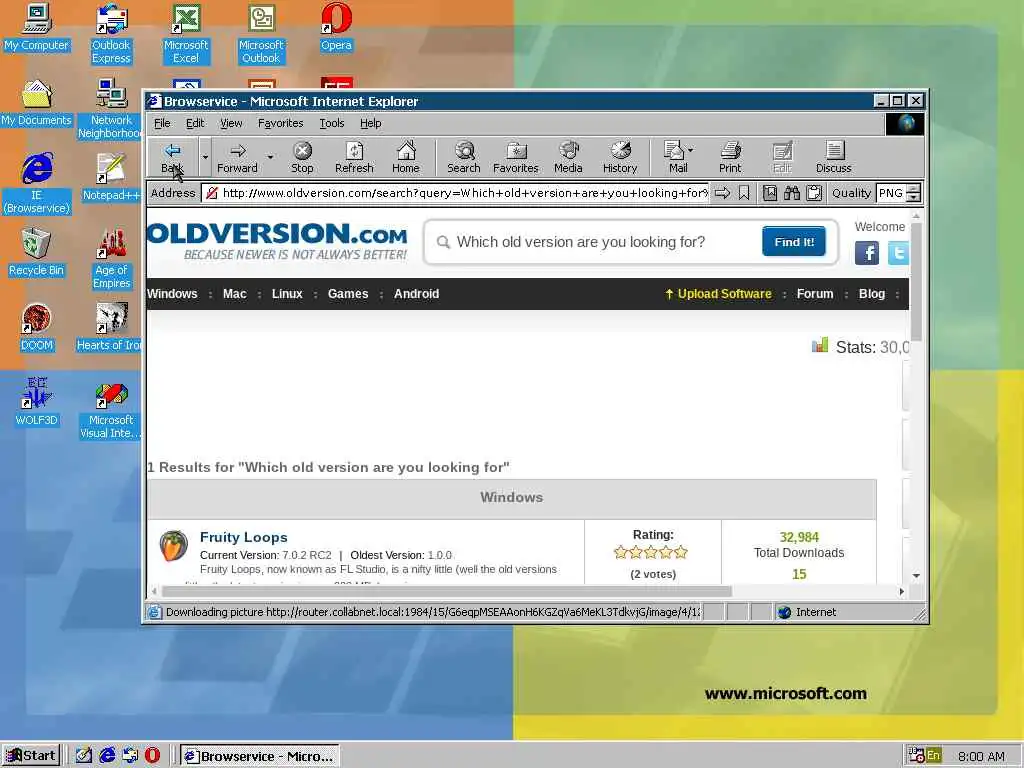Increase Quality with the up stepper

click(914, 189)
